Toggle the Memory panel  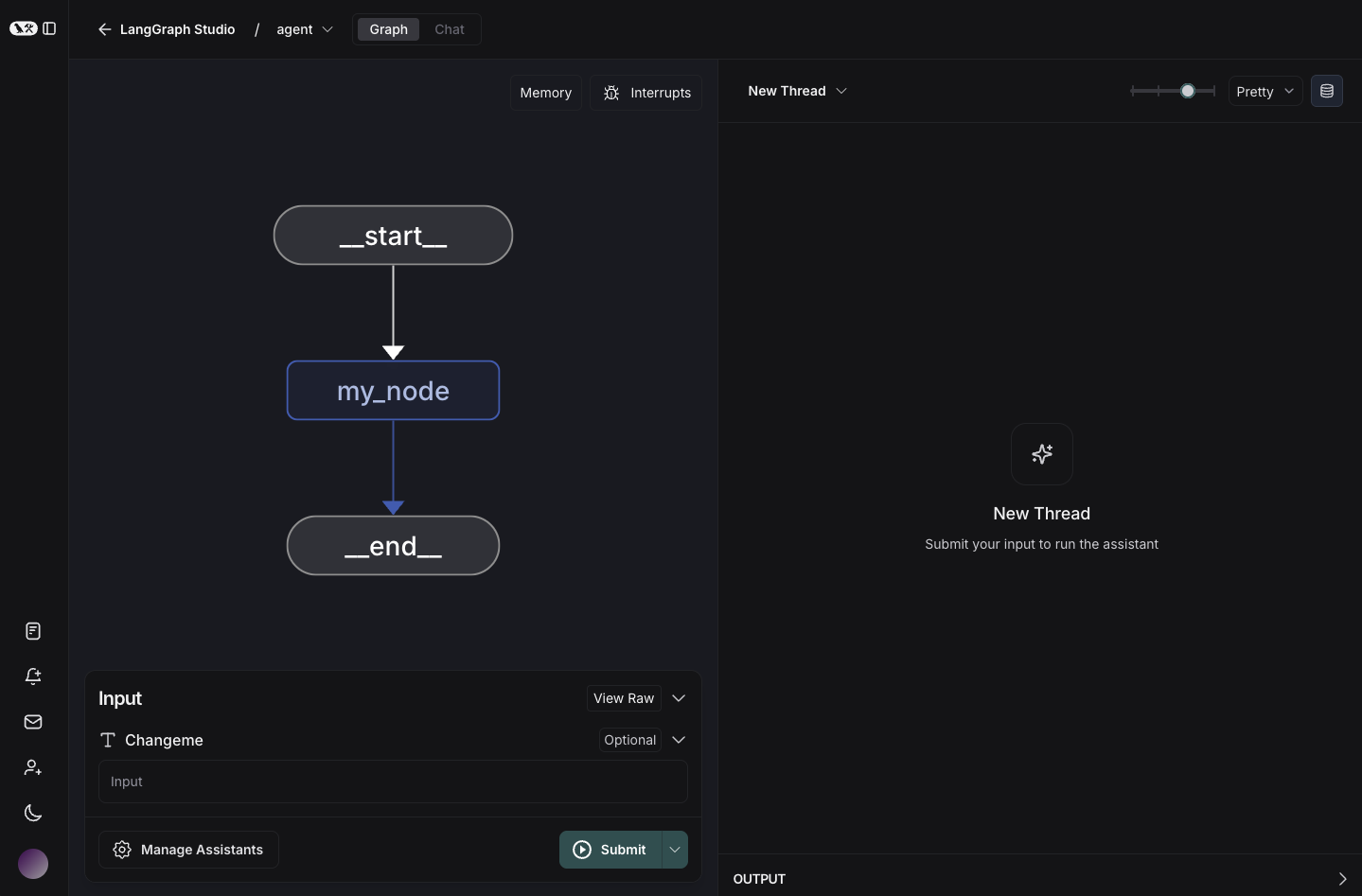(545, 92)
